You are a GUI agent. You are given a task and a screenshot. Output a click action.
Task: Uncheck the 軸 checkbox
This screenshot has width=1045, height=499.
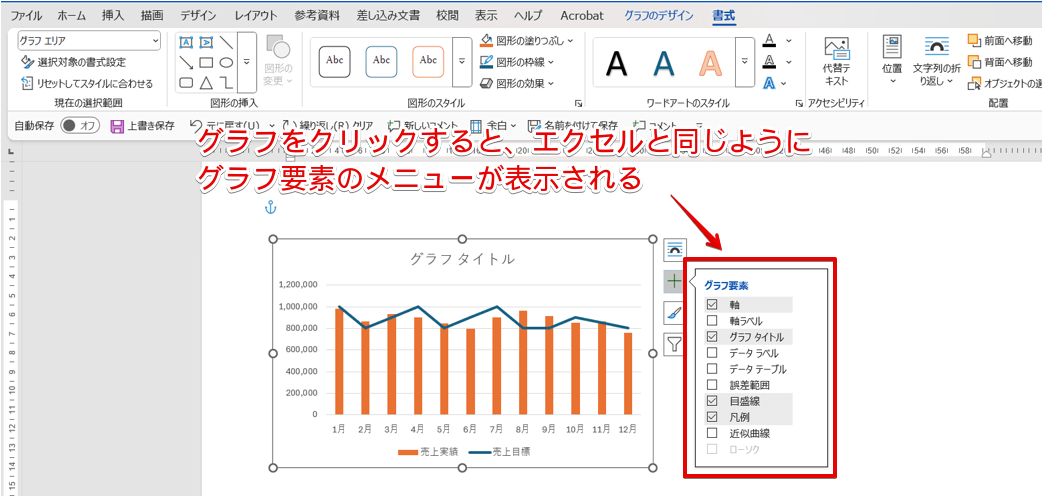point(712,304)
